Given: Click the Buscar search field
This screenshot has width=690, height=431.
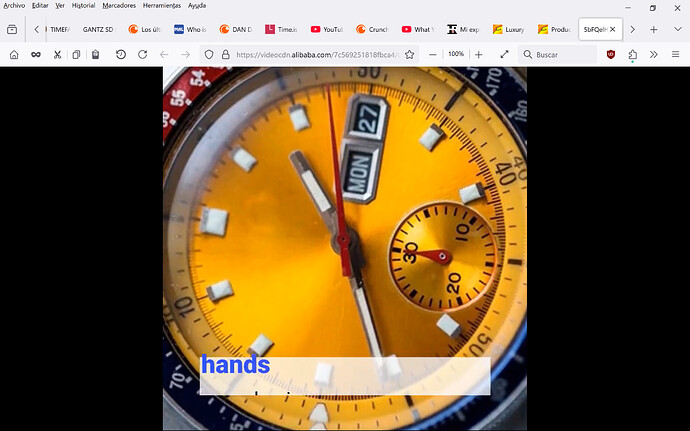Looking at the screenshot, I should tap(558, 55).
